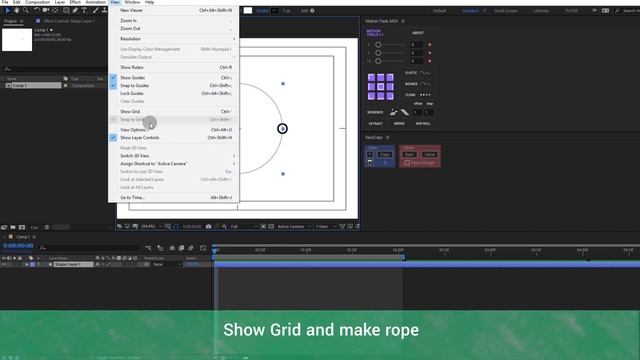Select the Rotation tool
This screenshot has height=360, width=640.
(x=37, y=10)
